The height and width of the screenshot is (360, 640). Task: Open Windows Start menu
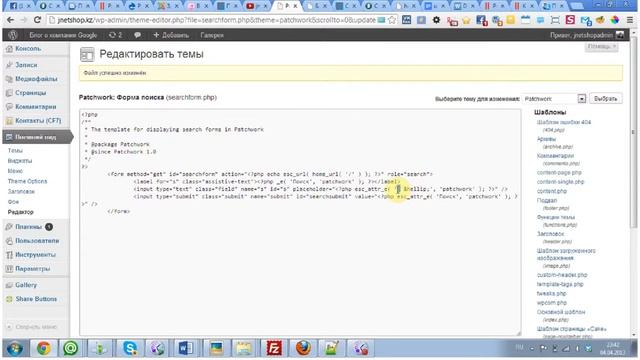[15, 348]
